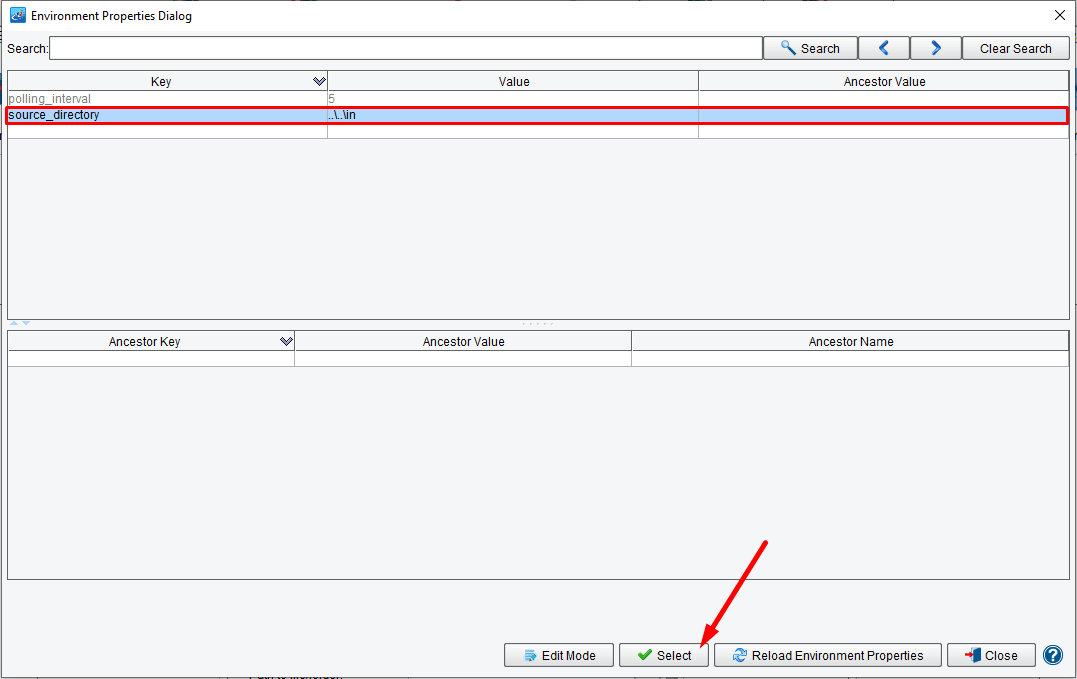Click the Search button with magnifier
The image size is (1077, 679).
810,48
